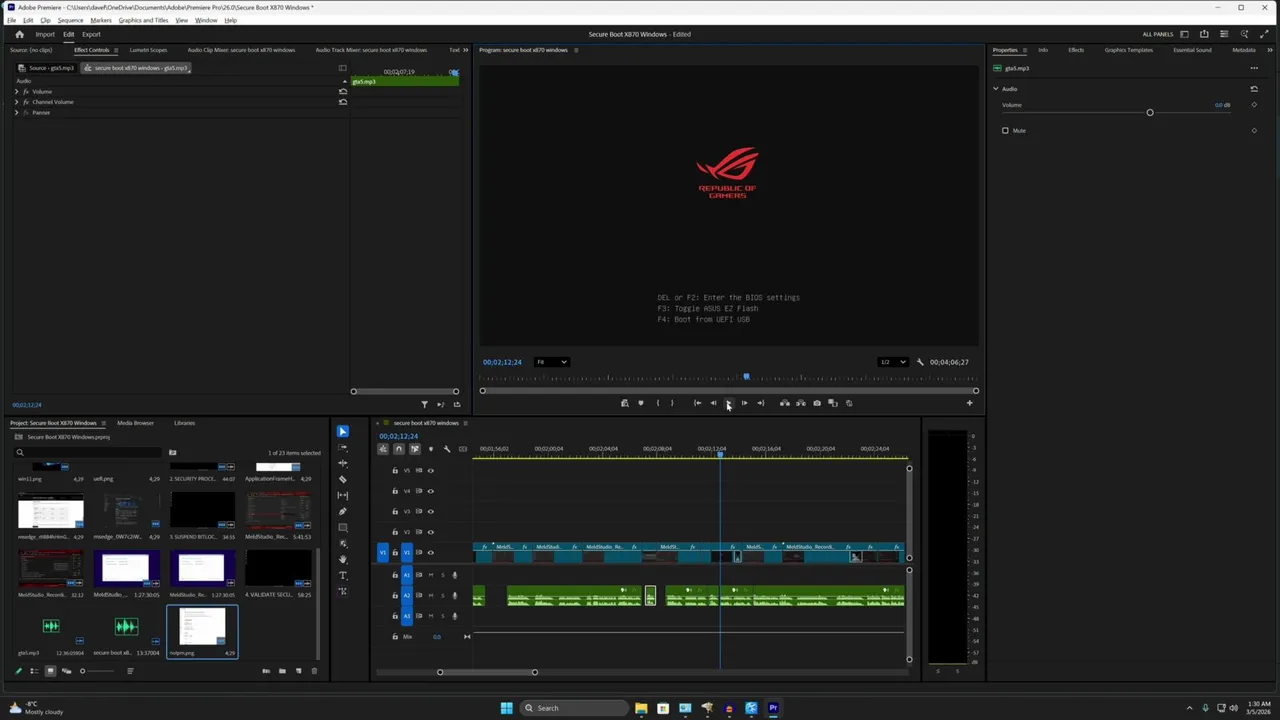
Task: Toggle Linked Selection in the timeline
Action: tap(415, 449)
